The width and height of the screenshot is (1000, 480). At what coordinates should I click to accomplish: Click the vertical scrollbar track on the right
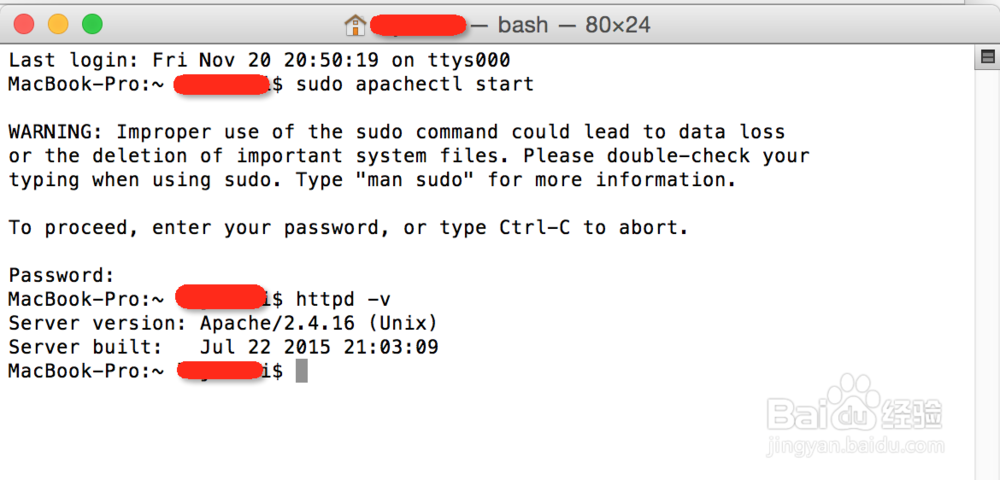pyautogui.click(x=987, y=268)
